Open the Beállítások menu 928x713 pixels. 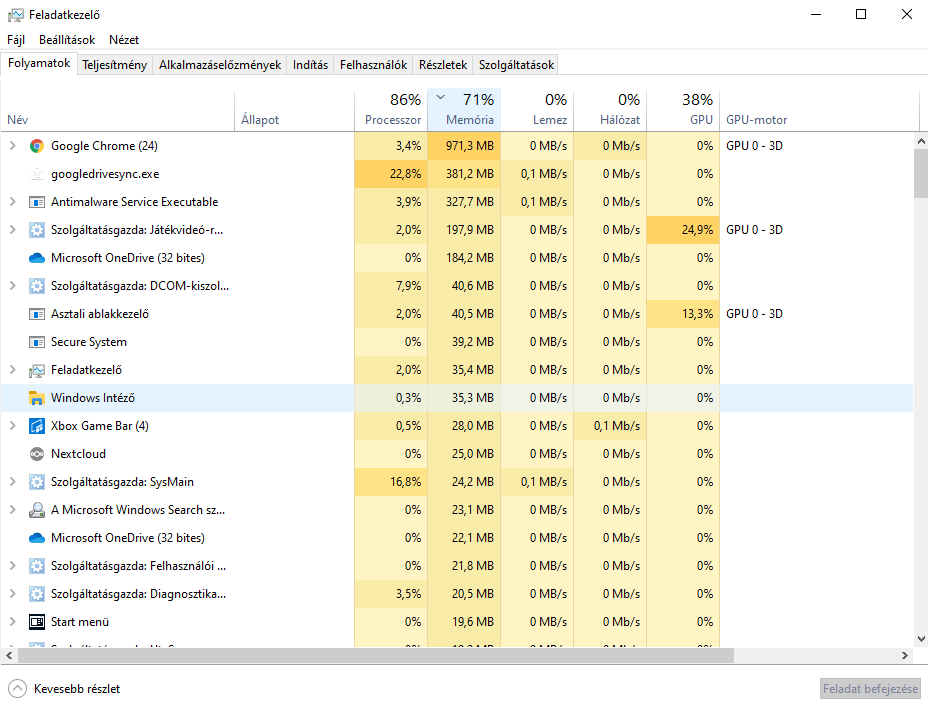67,40
